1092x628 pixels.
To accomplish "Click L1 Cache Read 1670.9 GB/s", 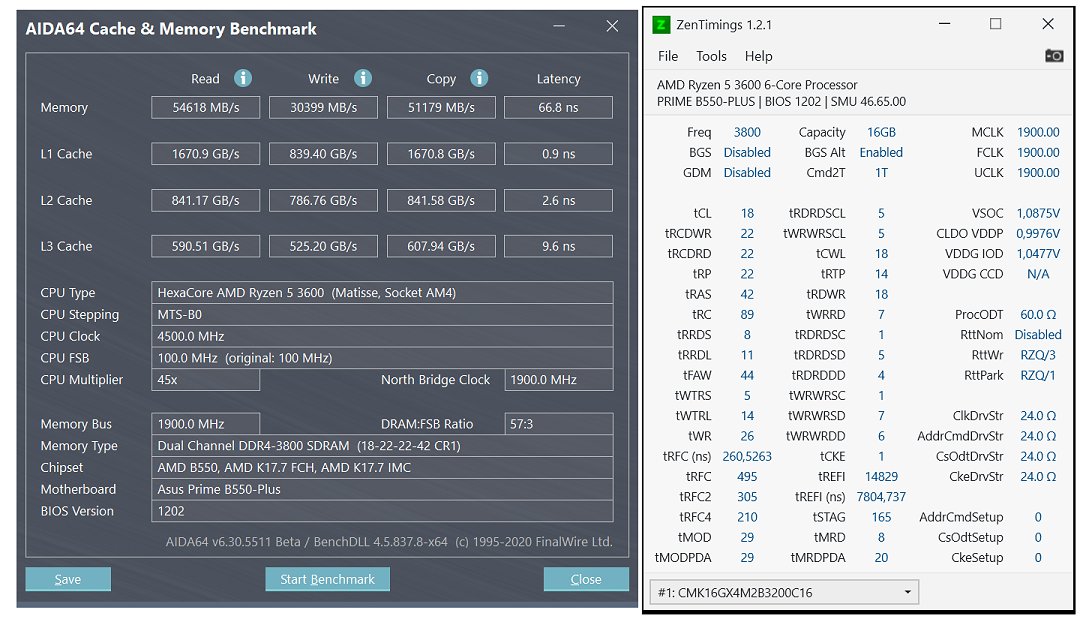I will coord(205,154).
